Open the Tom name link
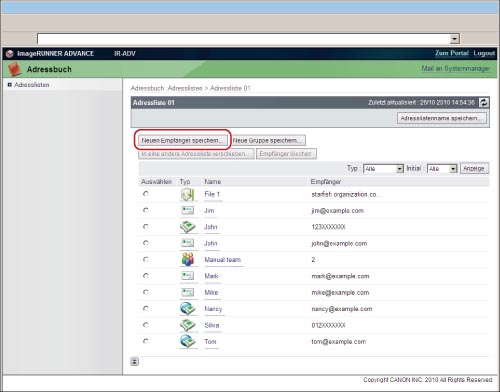The width and height of the screenshot is (500, 392). [210, 342]
